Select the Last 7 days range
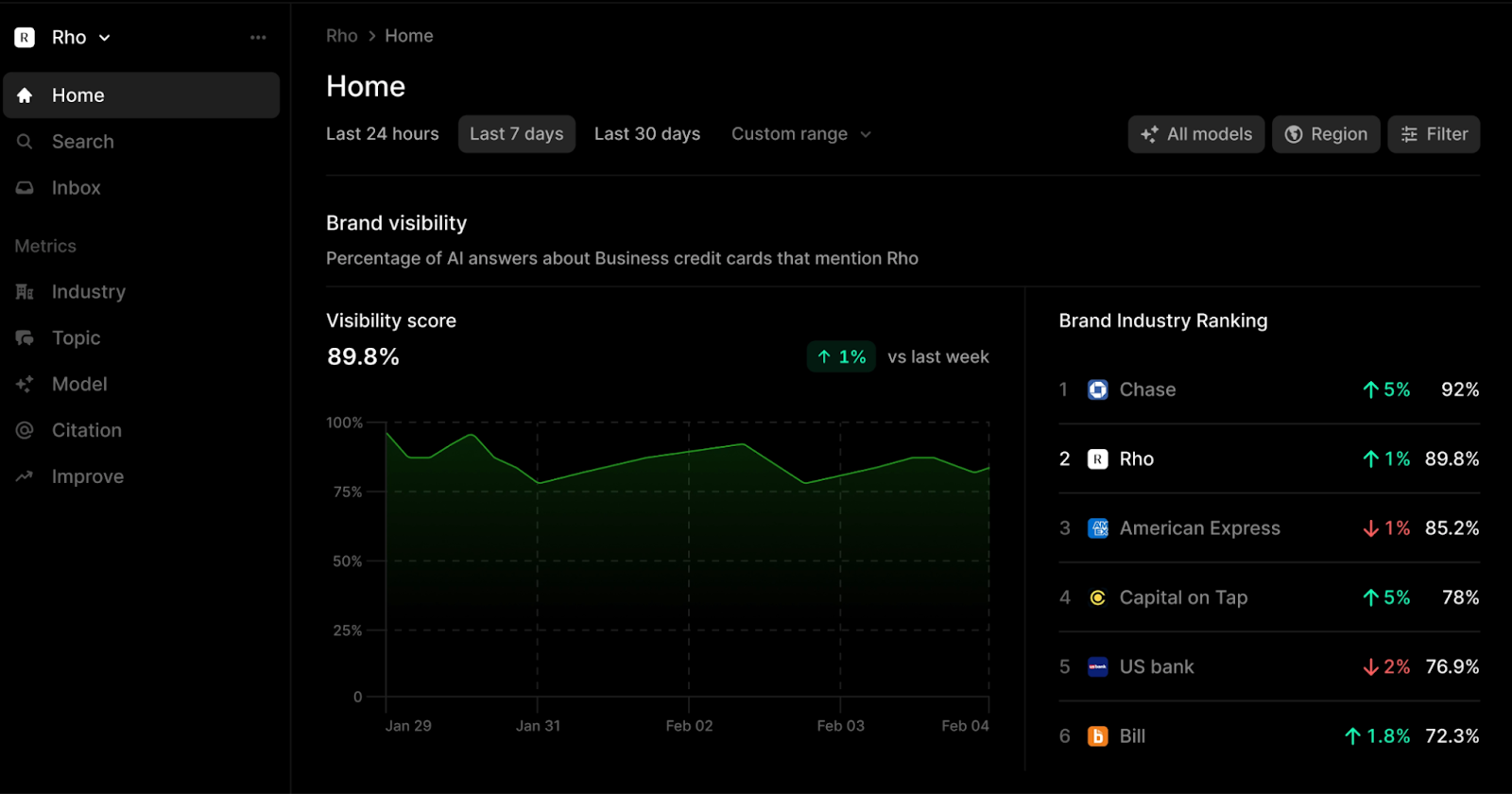 click(x=516, y=134)
